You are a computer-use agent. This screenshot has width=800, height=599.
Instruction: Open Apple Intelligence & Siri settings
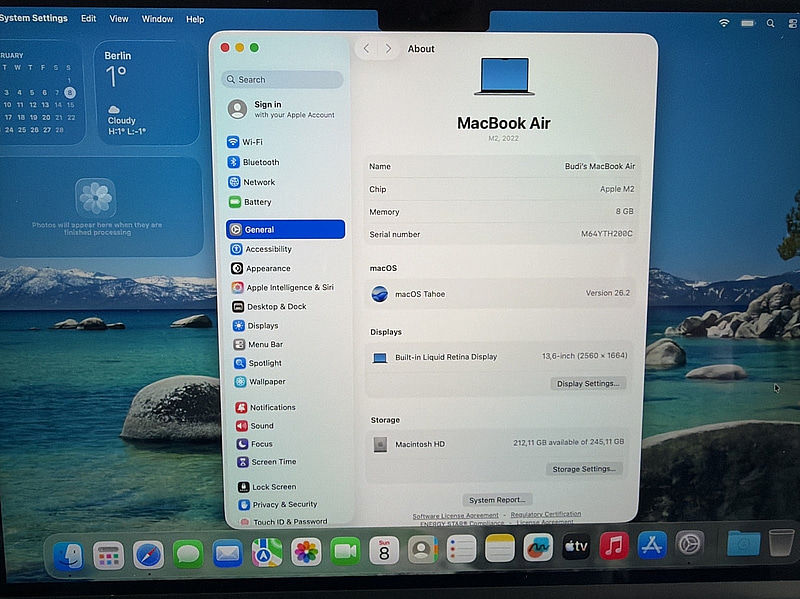coord(289,287)
